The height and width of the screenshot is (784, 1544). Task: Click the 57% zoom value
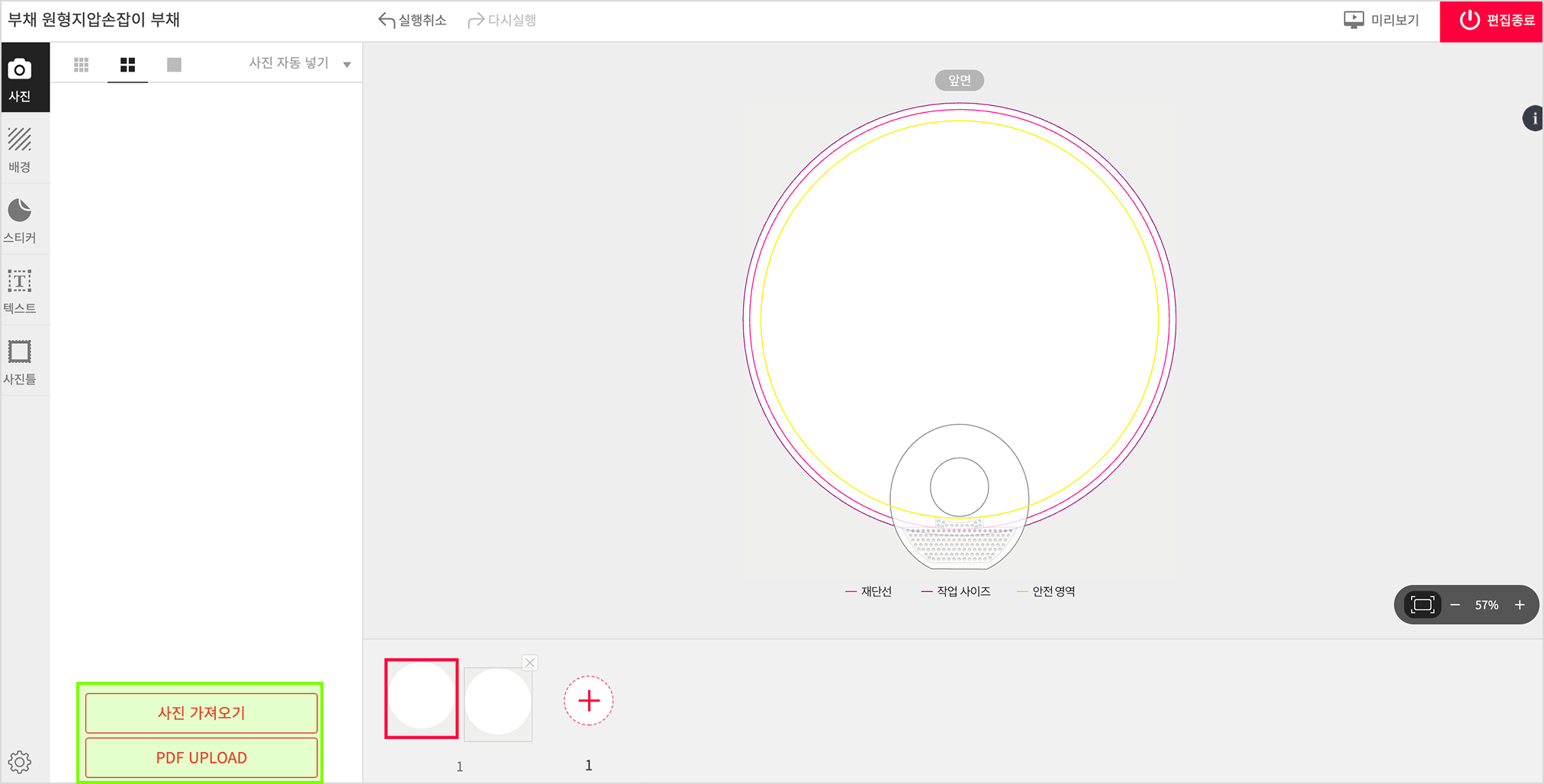click(x=1487, y=606)
